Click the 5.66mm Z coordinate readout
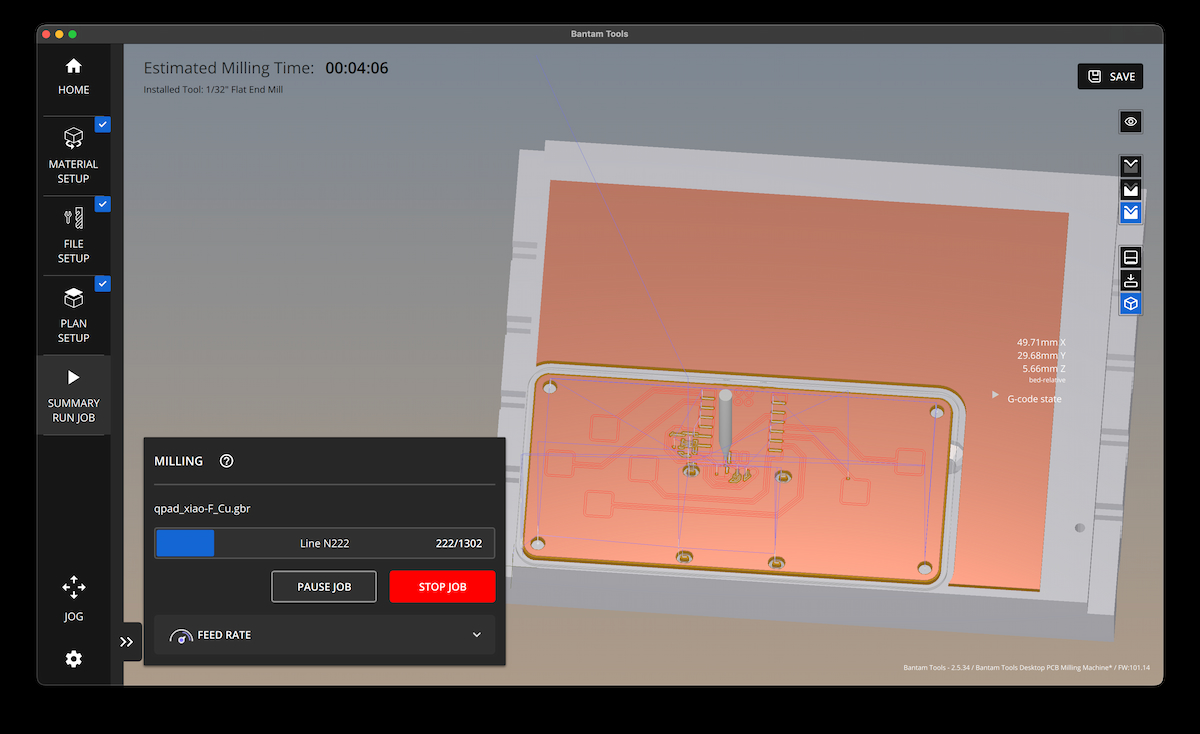 tap(1044, 368)
